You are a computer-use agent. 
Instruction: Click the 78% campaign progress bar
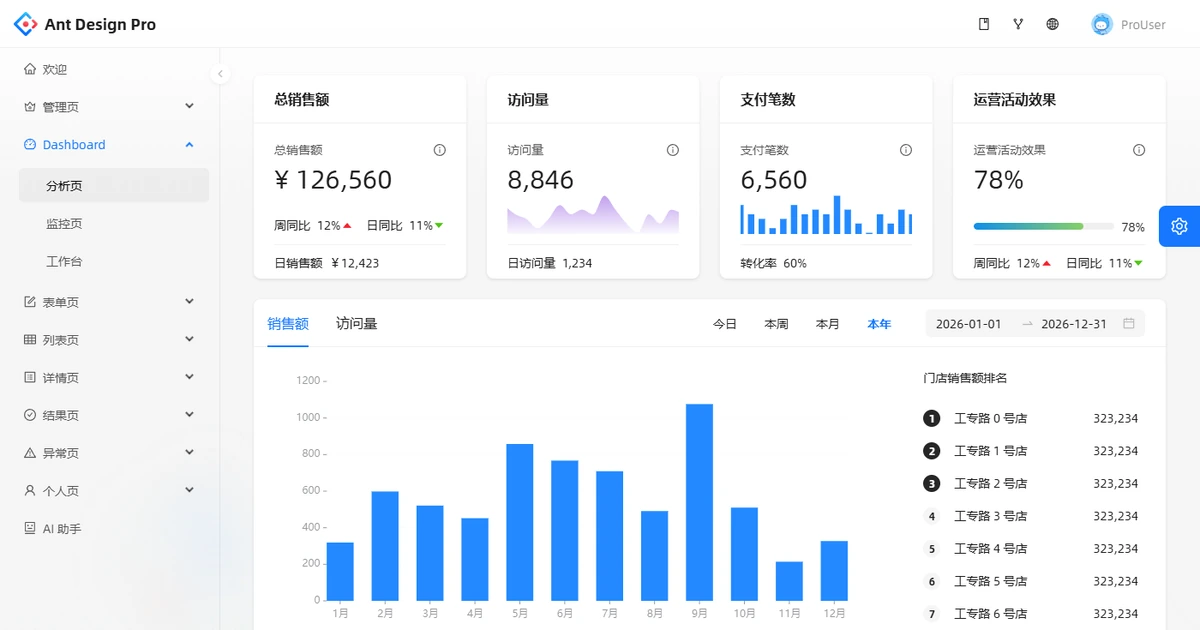[x=1044, y=227]
